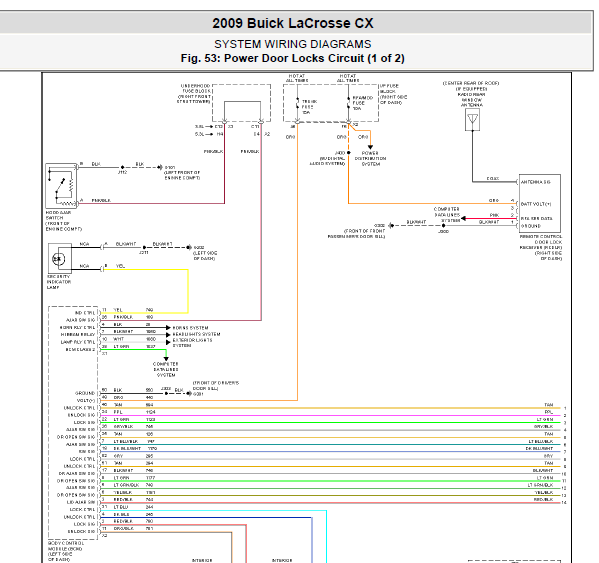
Task: Click the Front of Driver's Door Sill label
Action: (x=216, y=385)
